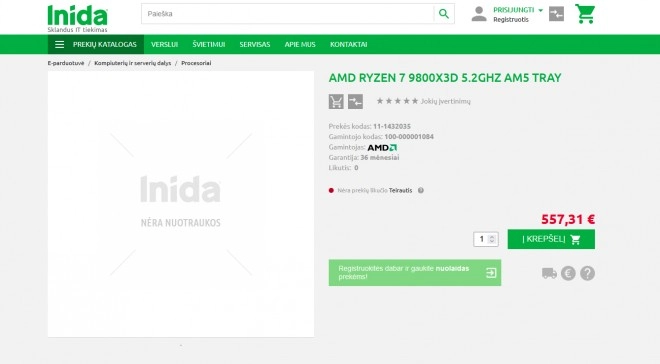The height and width of the screenshot is (364, 660).
Task: Open the Kontaktai menu item
Action: point(349,44)
